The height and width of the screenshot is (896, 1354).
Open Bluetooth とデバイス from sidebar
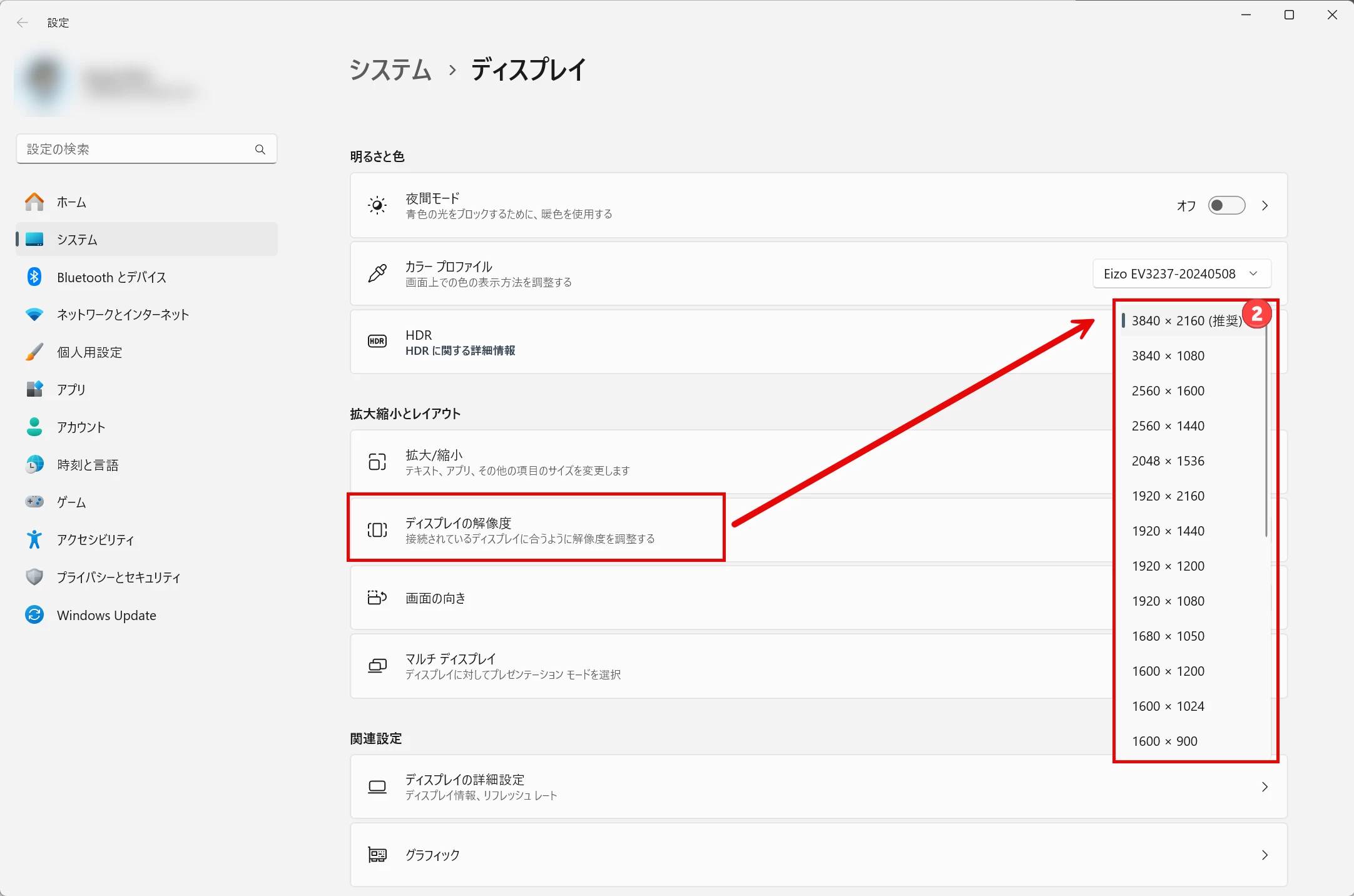(x=111, y=277)
